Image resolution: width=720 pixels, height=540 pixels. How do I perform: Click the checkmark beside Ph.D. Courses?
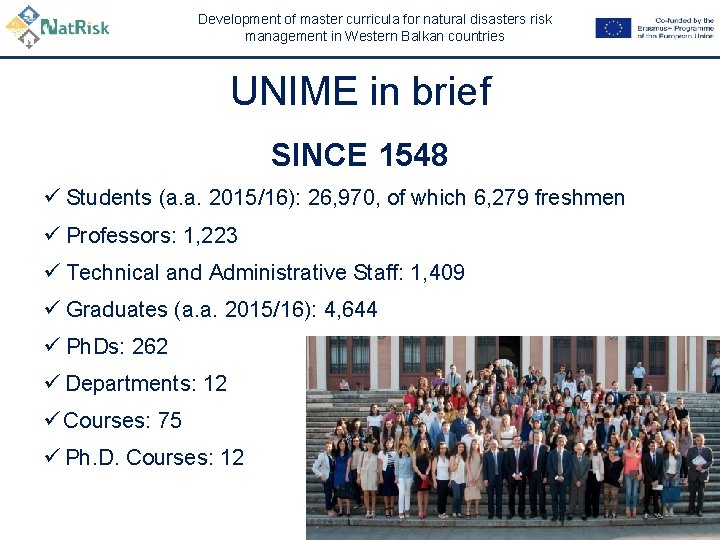tap(52, 455)
